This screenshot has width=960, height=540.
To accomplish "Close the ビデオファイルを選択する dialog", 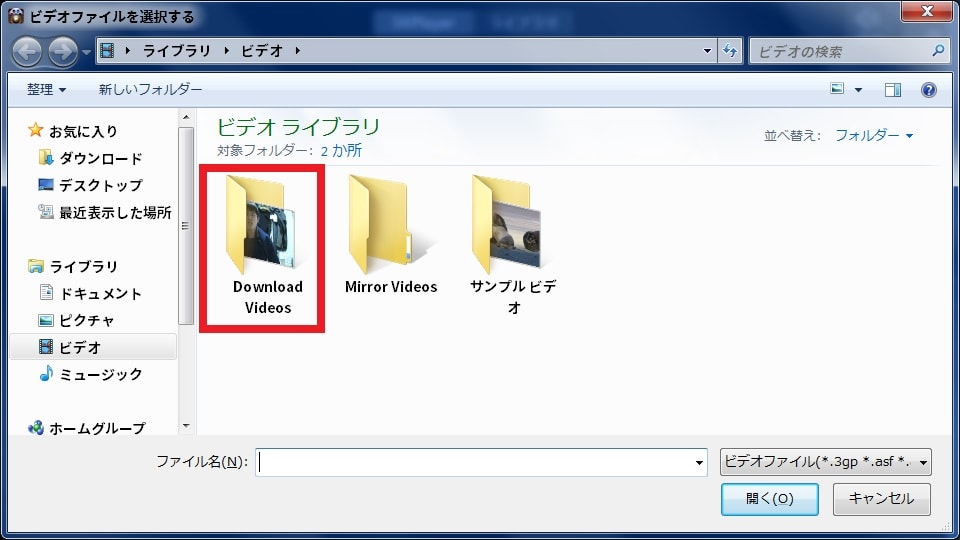I will [927, 10].
